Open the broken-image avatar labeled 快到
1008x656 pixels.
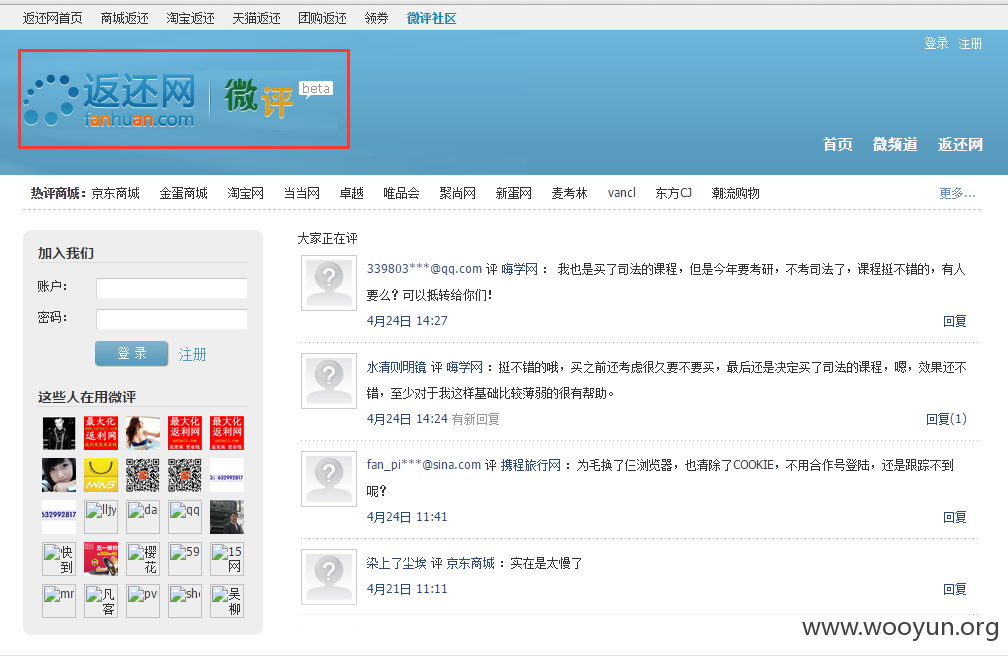[x=59, y=559]
